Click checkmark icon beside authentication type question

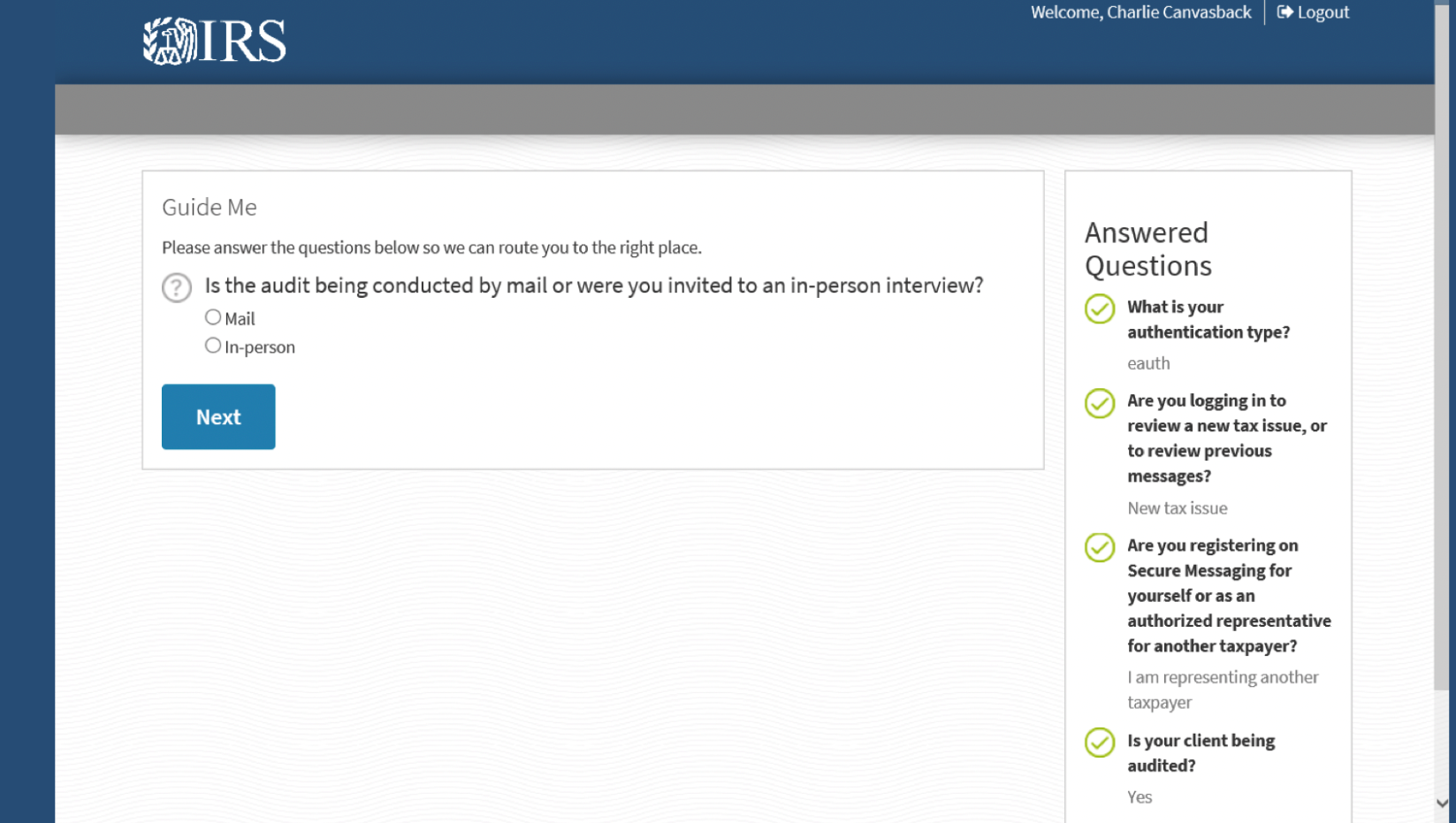[1100, 309]
